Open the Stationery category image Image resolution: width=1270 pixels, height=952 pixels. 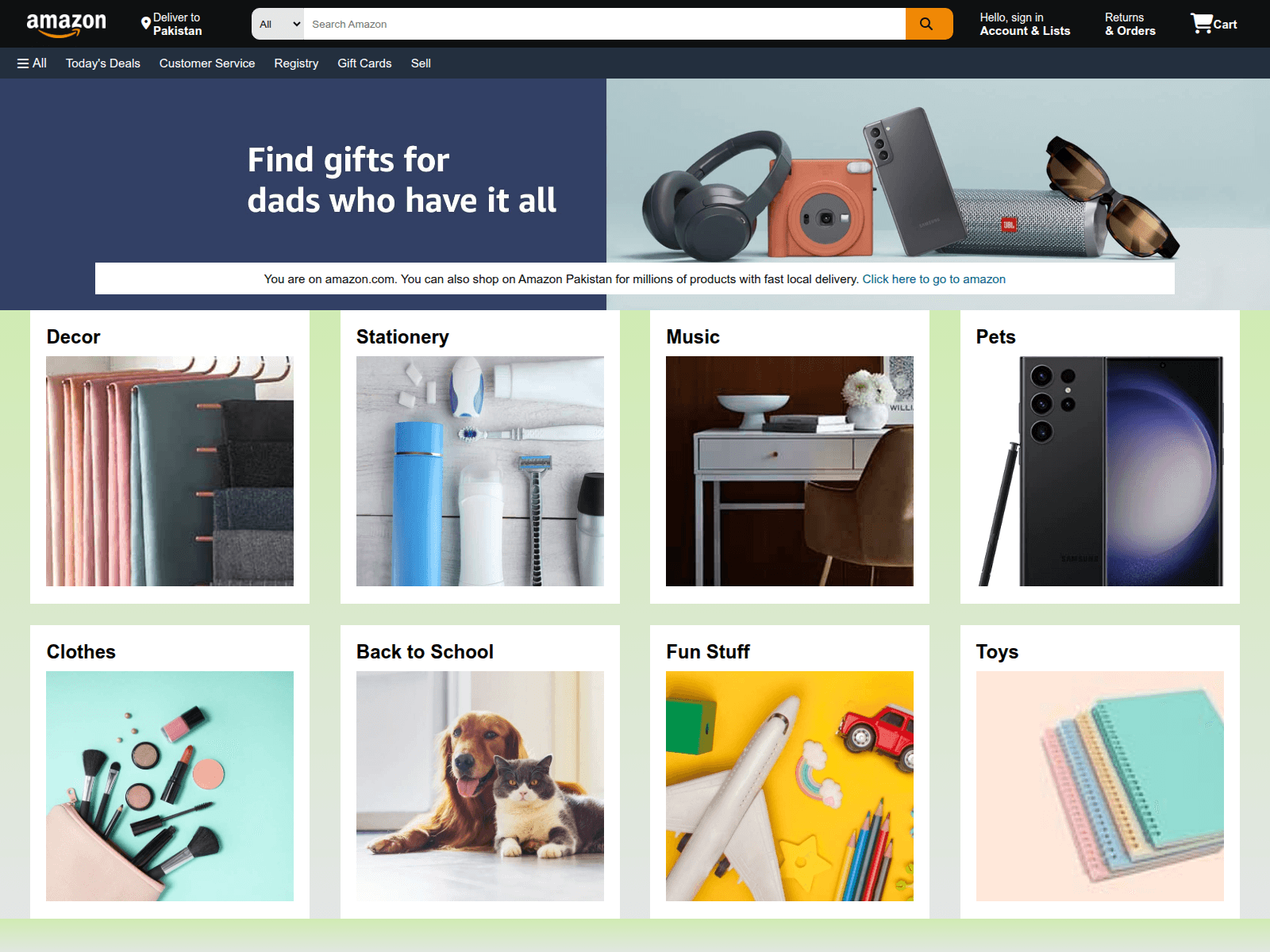click(480, 471)
